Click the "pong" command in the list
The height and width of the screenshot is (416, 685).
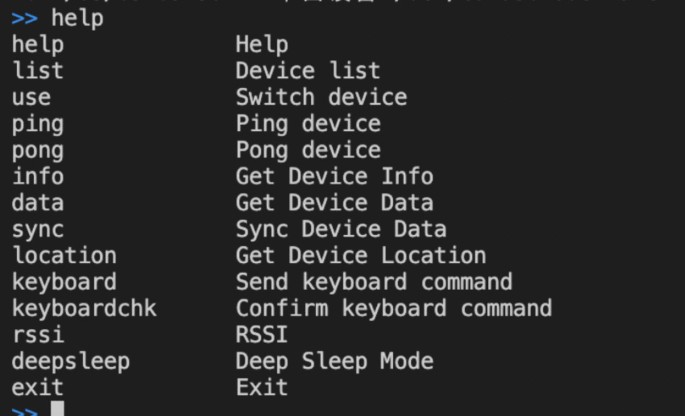pyautogui.click(x=38, y=151)
